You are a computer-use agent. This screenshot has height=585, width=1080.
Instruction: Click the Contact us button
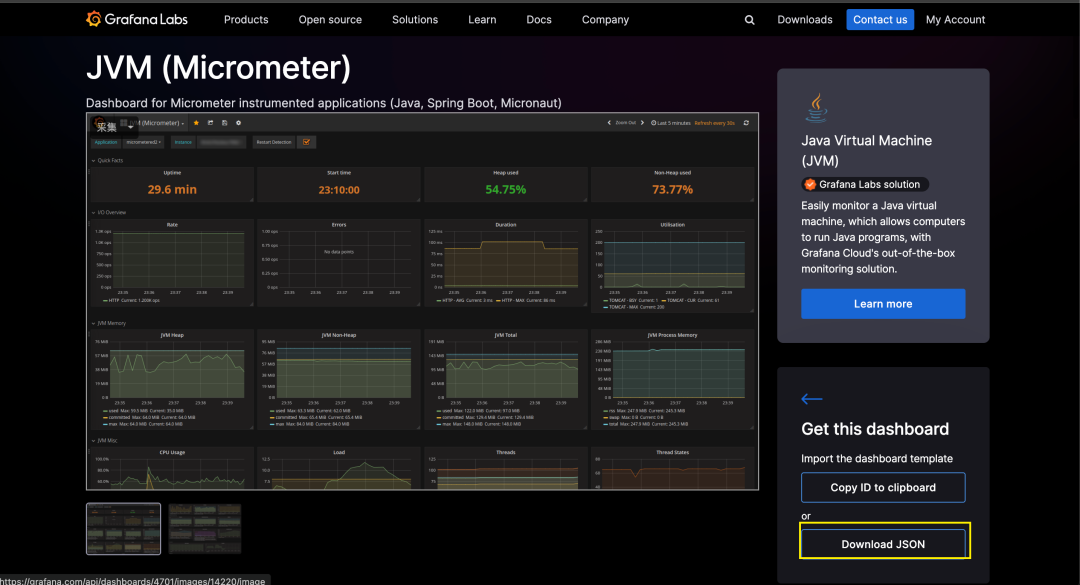(x=880, y=19)
